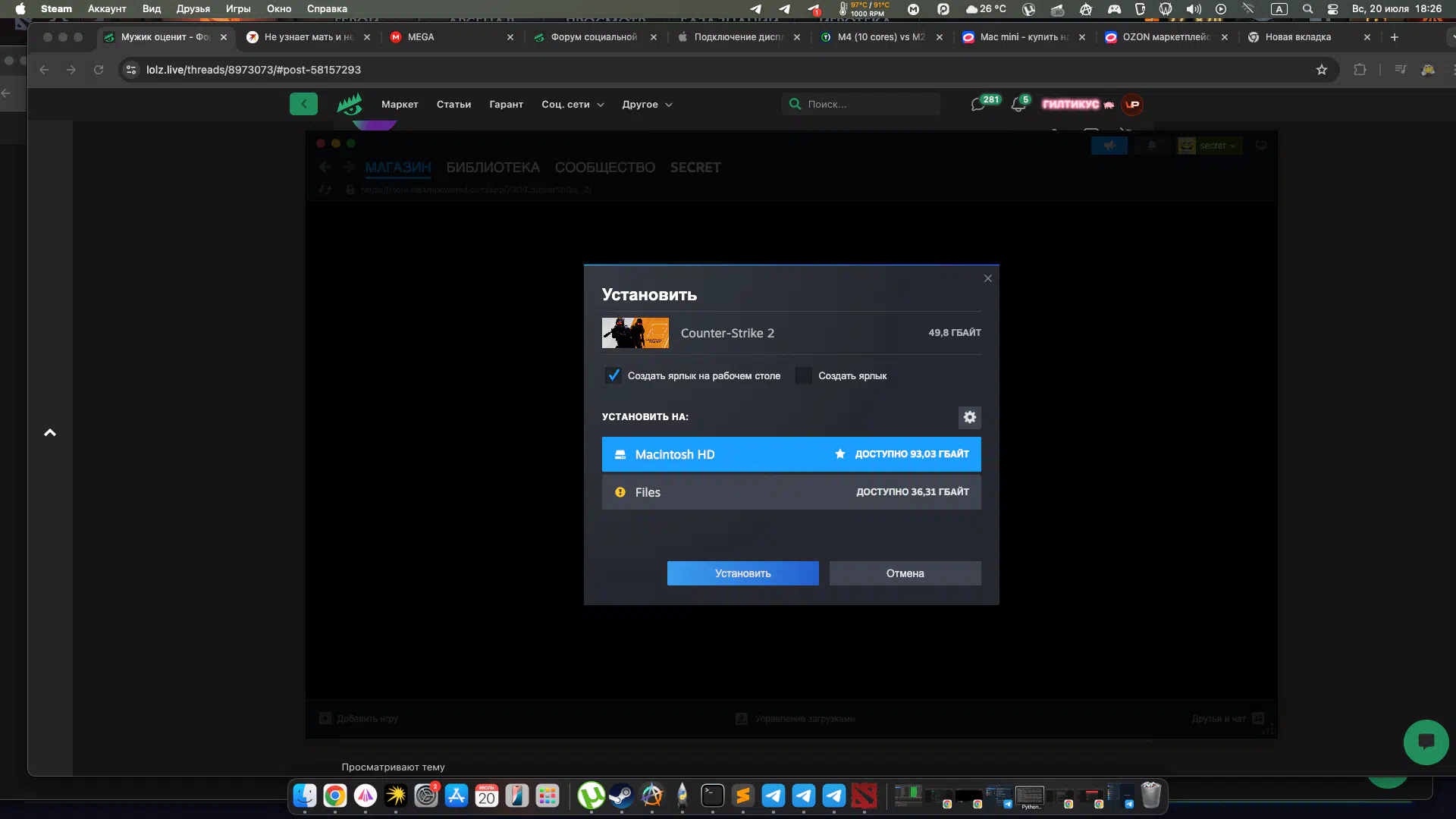Open notifications bell with 5 badge
Screen dimensions: 1456x819
coord(1018,105)
